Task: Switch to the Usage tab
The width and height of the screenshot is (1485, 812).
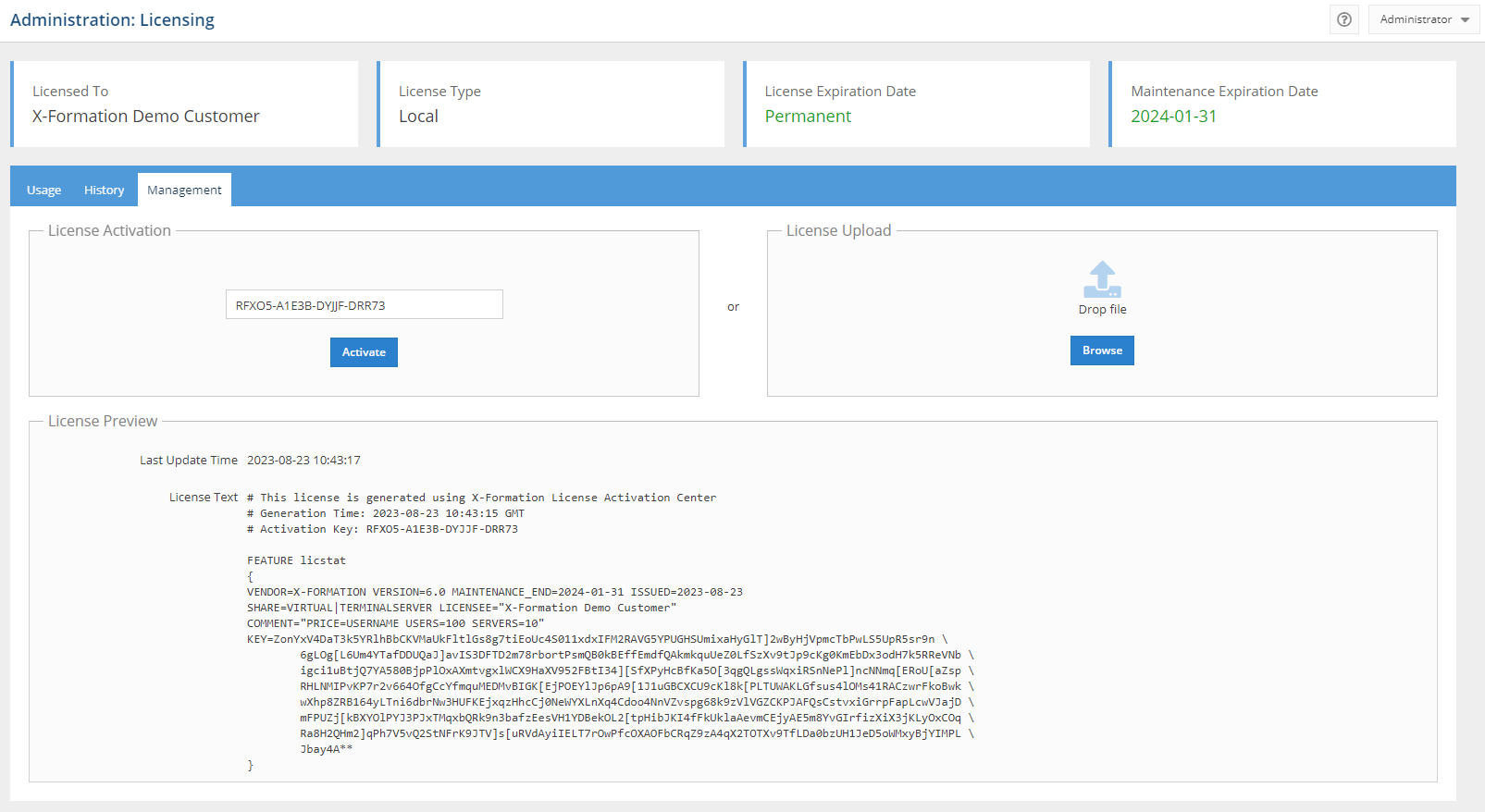Action: click(x=43, y=190)
